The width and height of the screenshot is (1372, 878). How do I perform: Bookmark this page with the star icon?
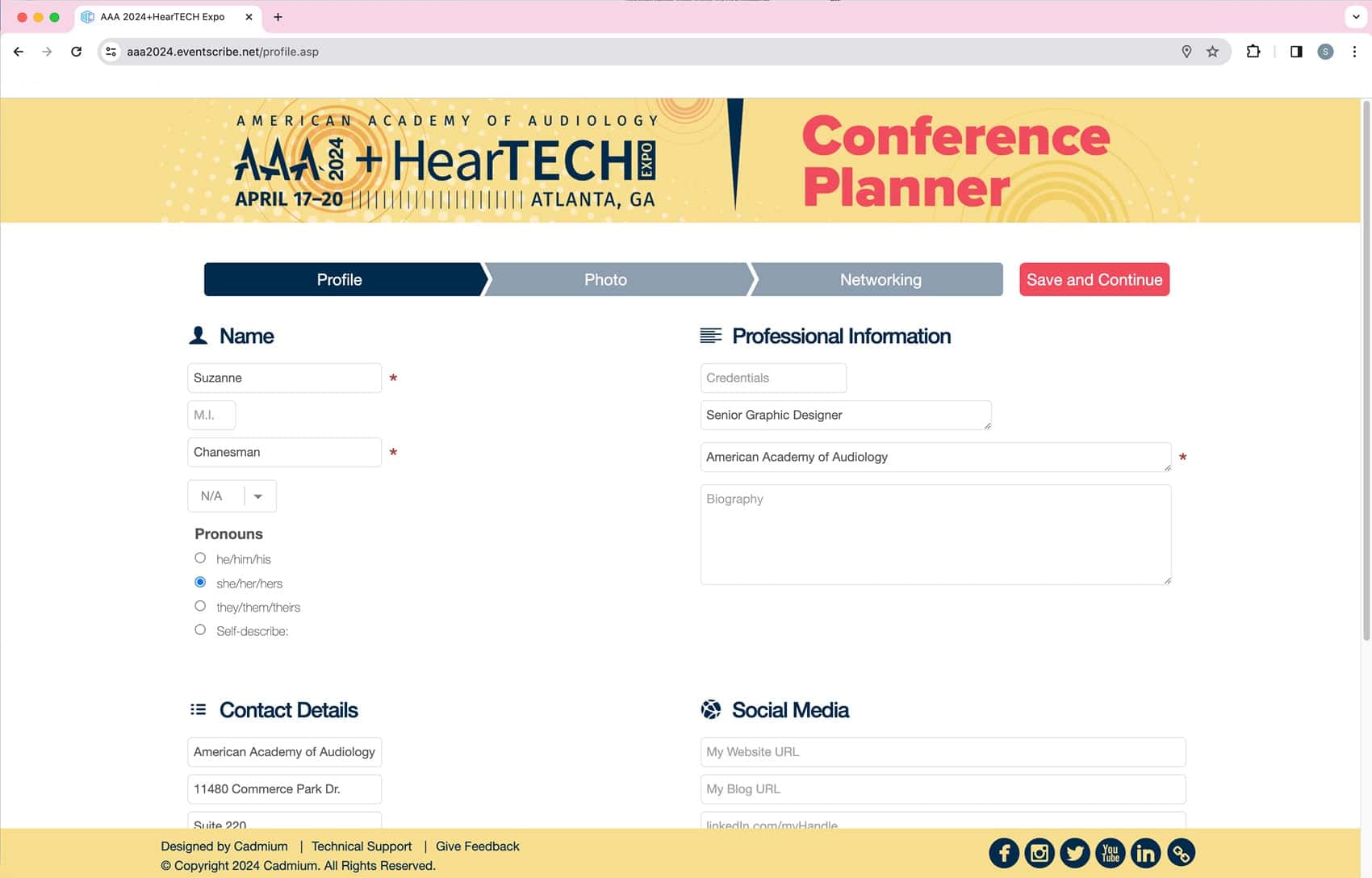coord(1212,52)
